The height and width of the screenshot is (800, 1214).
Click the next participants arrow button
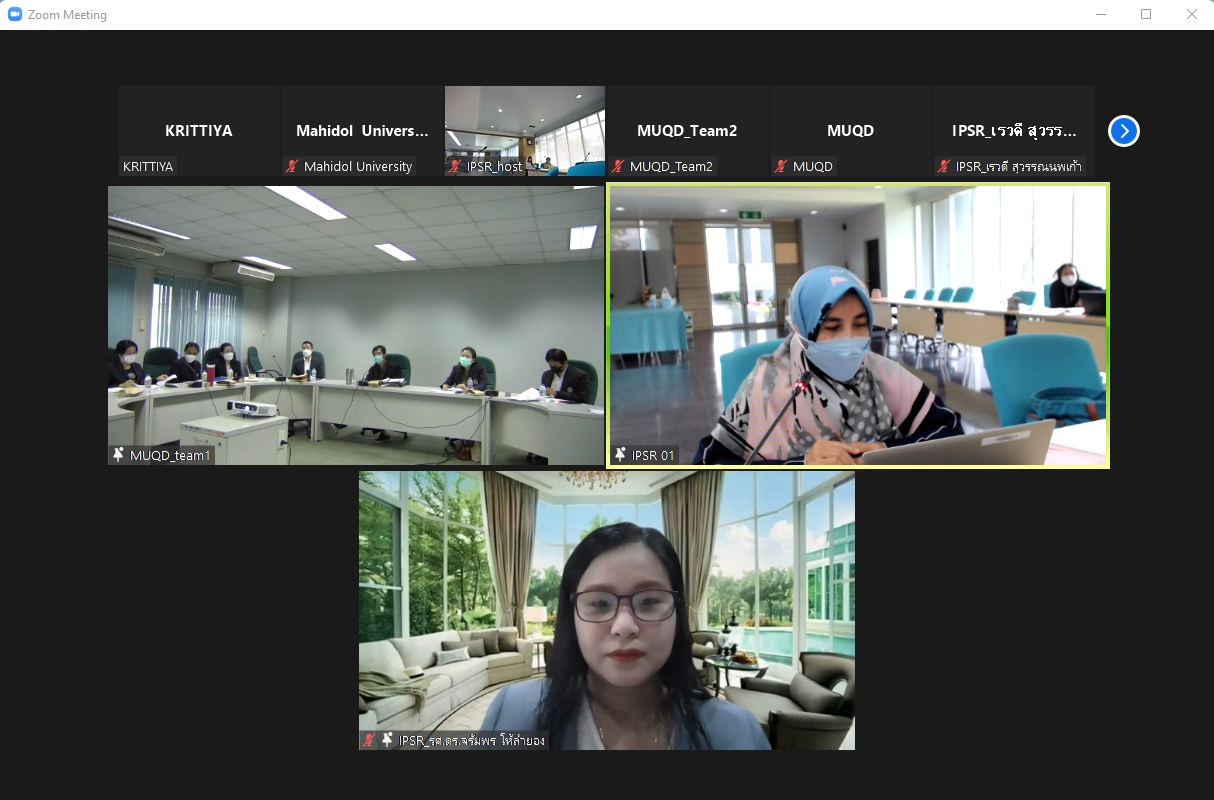1123,131
